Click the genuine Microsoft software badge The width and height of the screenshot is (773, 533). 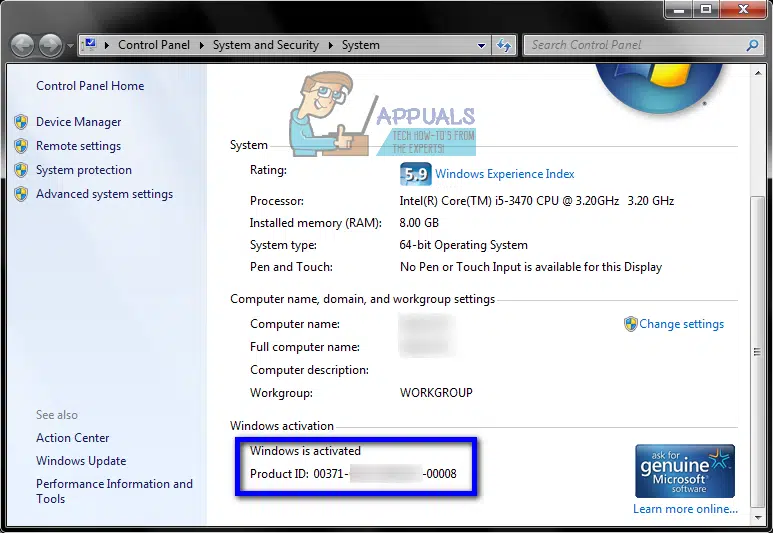point(685,471)
